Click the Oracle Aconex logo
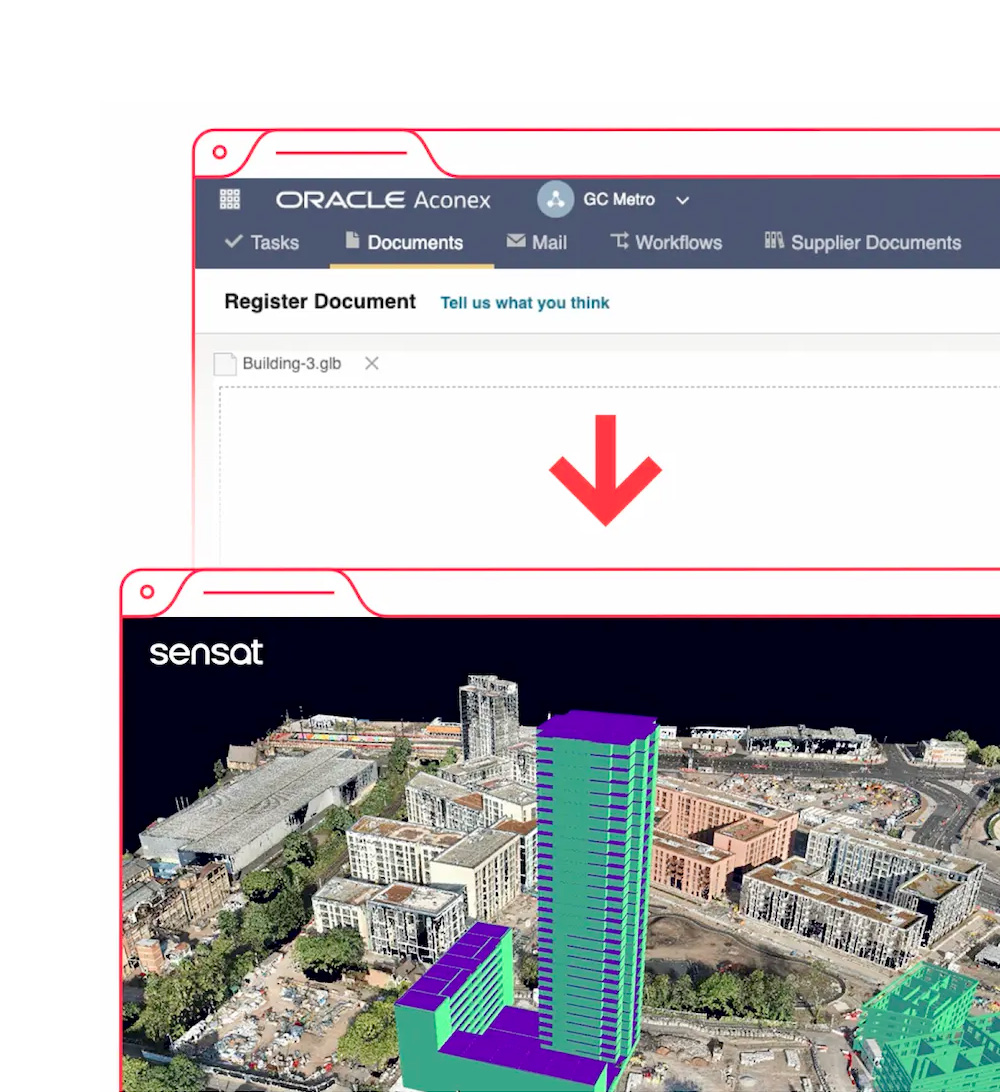 (384, 199)
